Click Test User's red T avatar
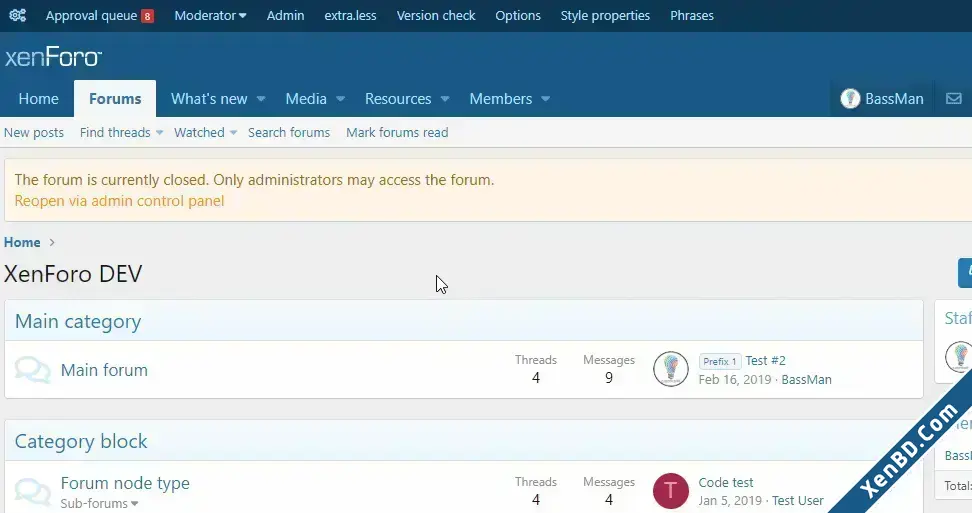This screenshot has height=513, width=972. click(x=671, y=491)
